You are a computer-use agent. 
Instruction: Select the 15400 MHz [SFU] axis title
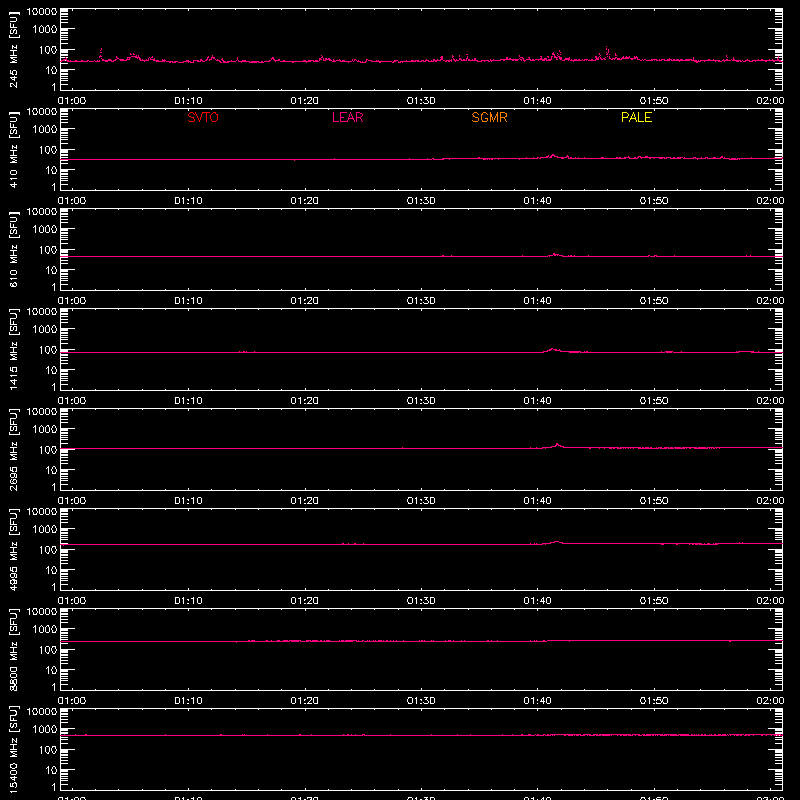[14, 749]
